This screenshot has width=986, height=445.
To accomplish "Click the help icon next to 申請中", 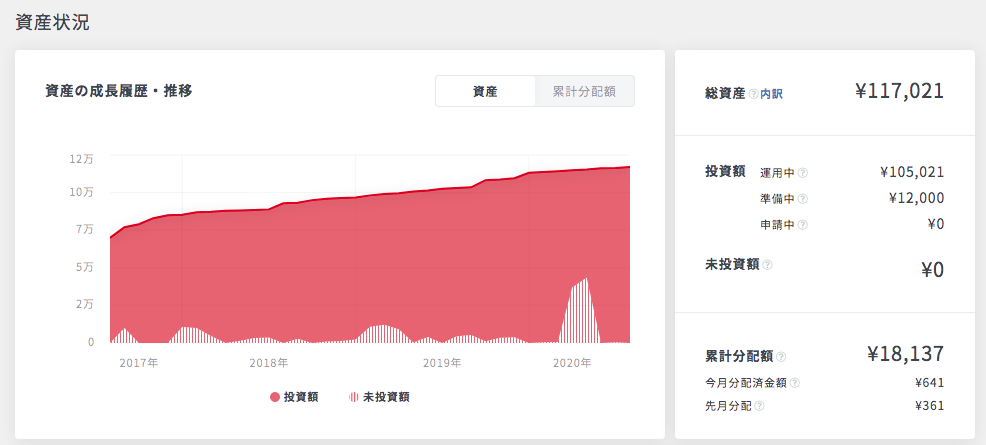I will [802, 225].
